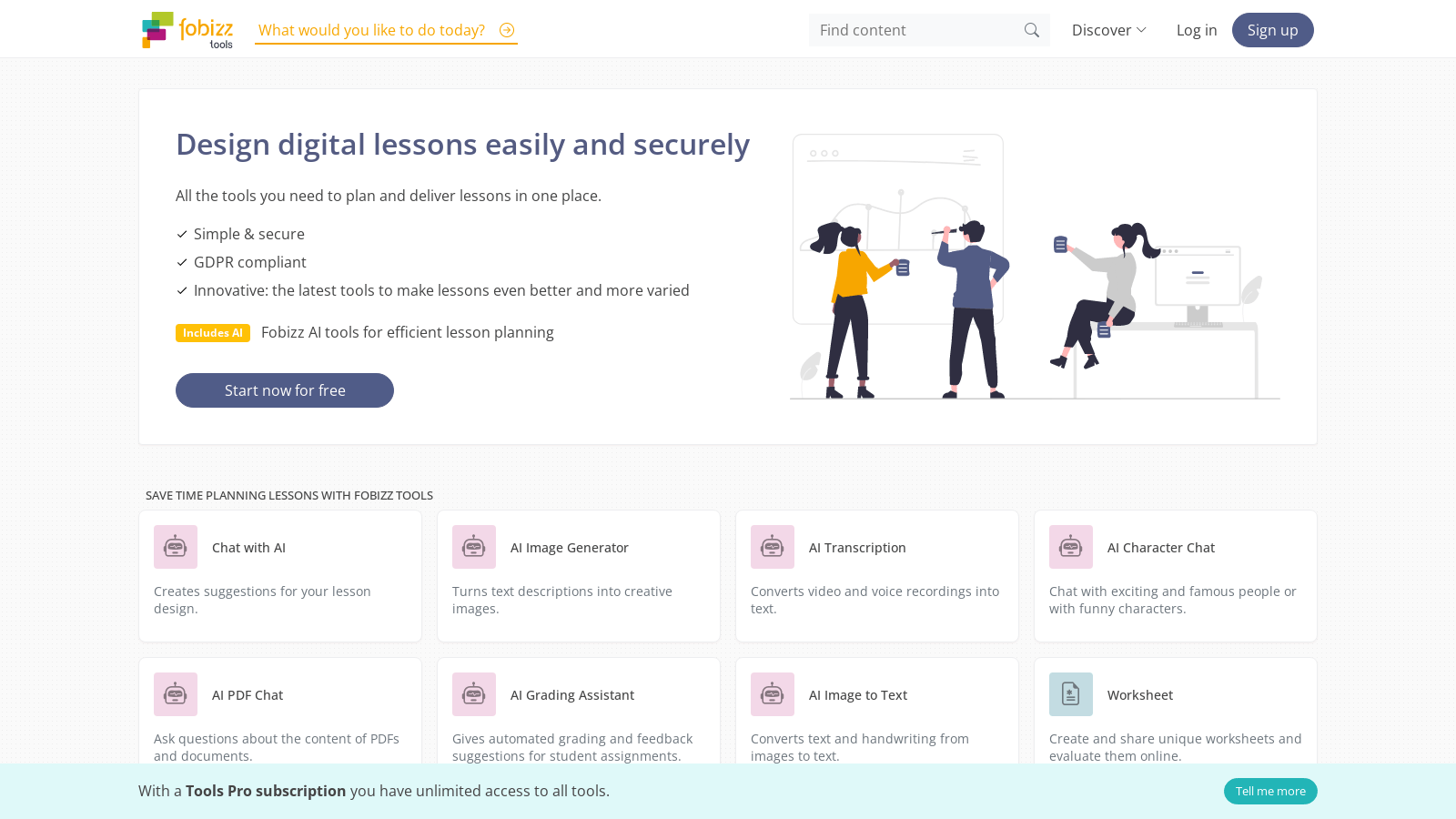This screenshot has height=819, width=1456.
Task: Click 'Creates suggestions for your lesson design.' description
Action: click(262, 600)
